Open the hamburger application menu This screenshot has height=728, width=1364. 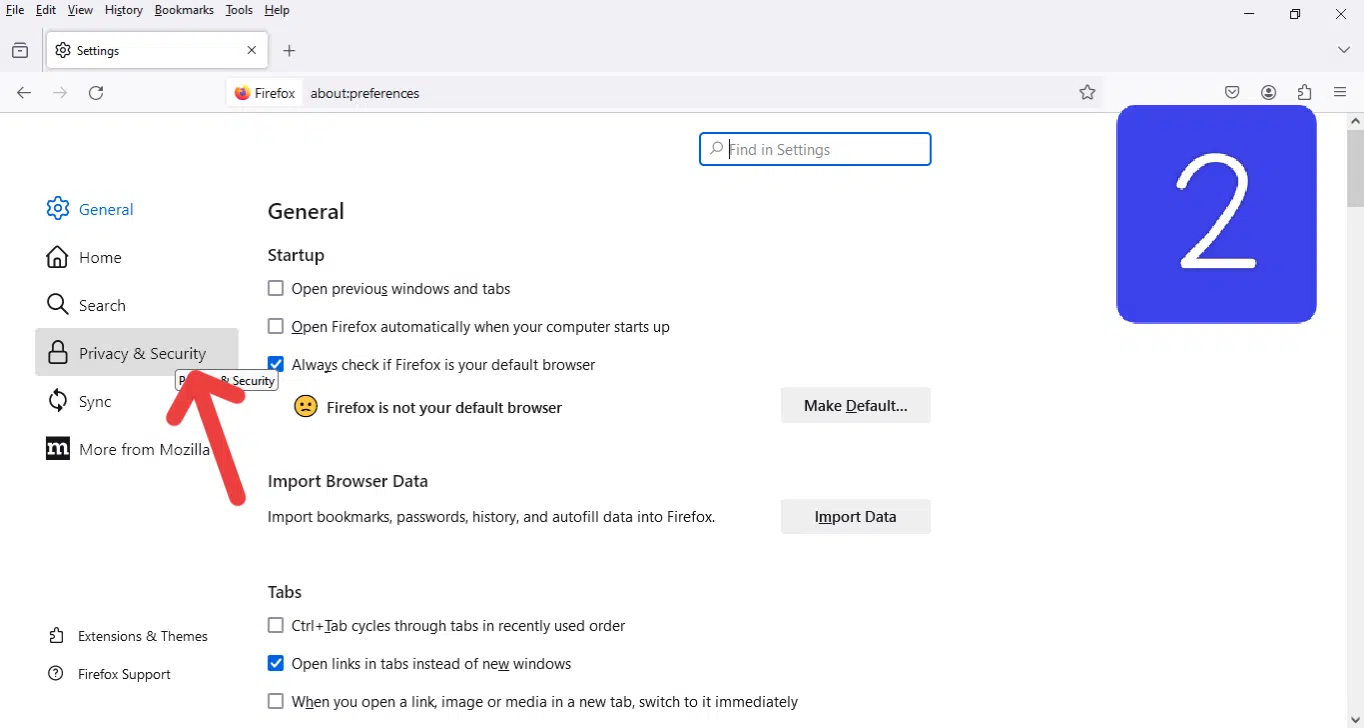[1340, 93]
